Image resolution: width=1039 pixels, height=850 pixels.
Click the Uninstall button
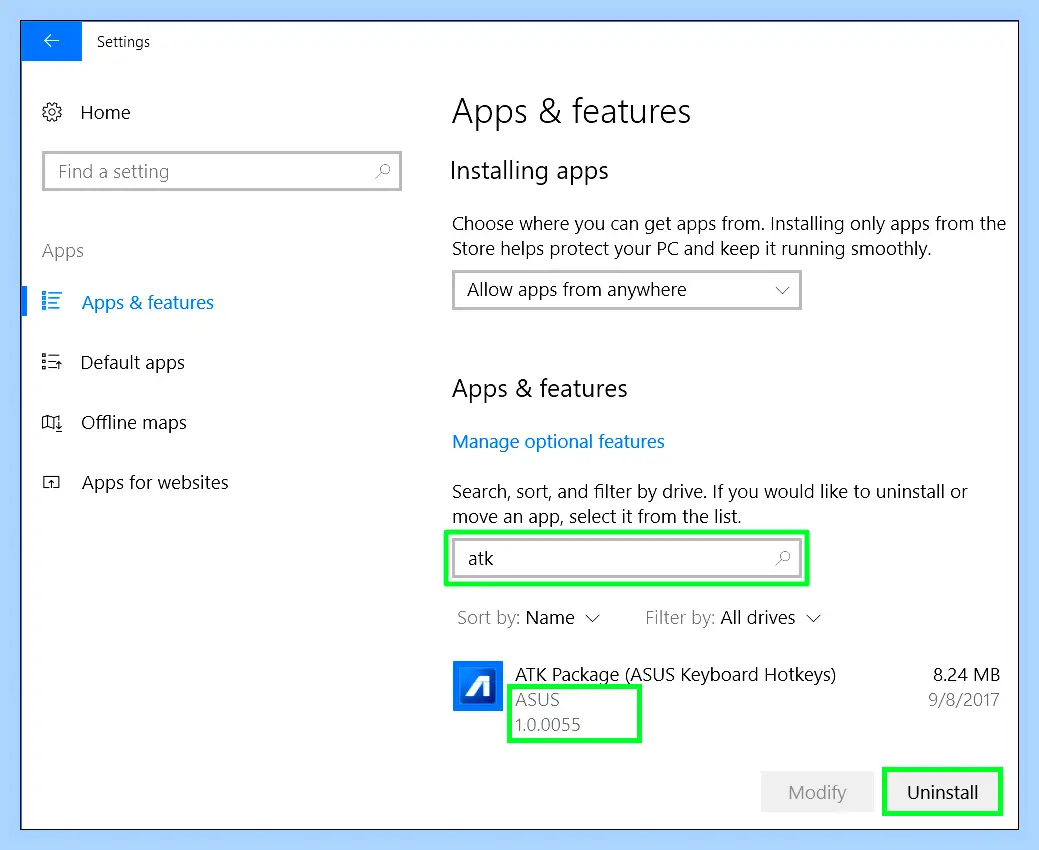click(x=942, y=792)
